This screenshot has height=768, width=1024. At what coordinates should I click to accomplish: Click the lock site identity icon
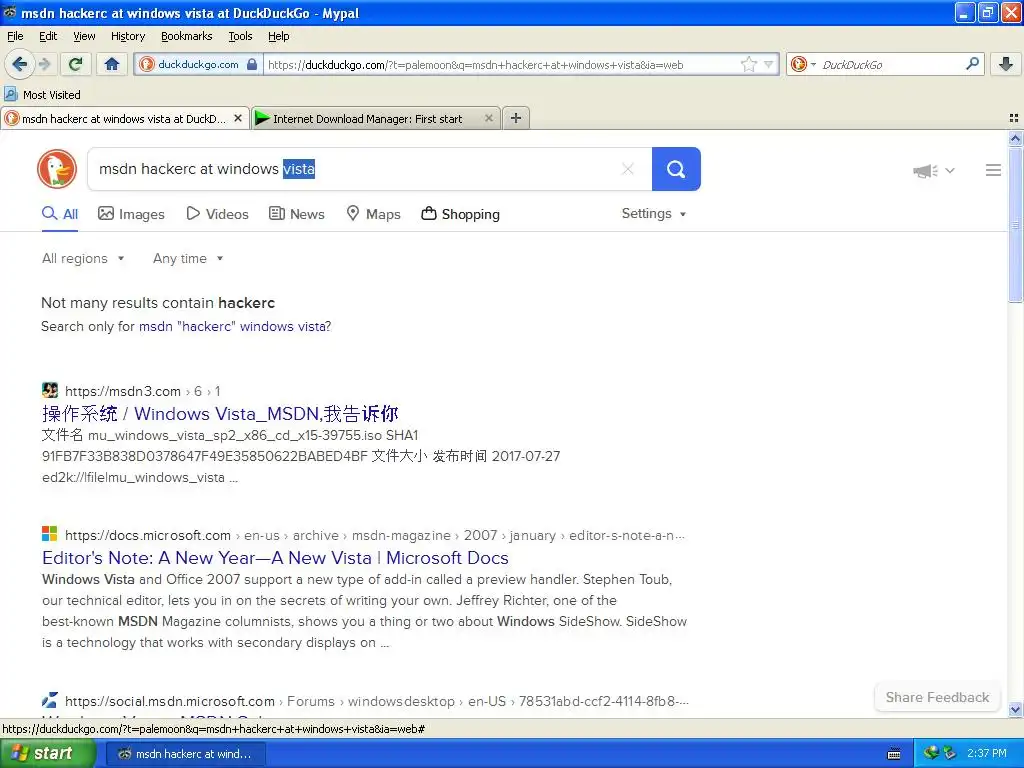(x=252, y=64)
